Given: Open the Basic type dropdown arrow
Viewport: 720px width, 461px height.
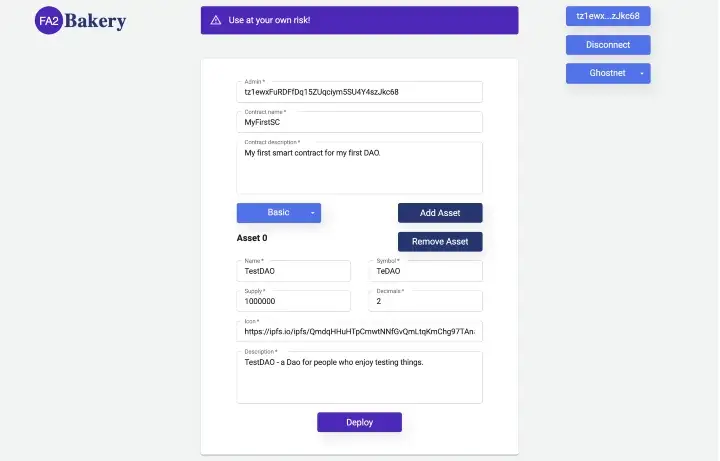Looking at the screenshot, I should point(312,213).
